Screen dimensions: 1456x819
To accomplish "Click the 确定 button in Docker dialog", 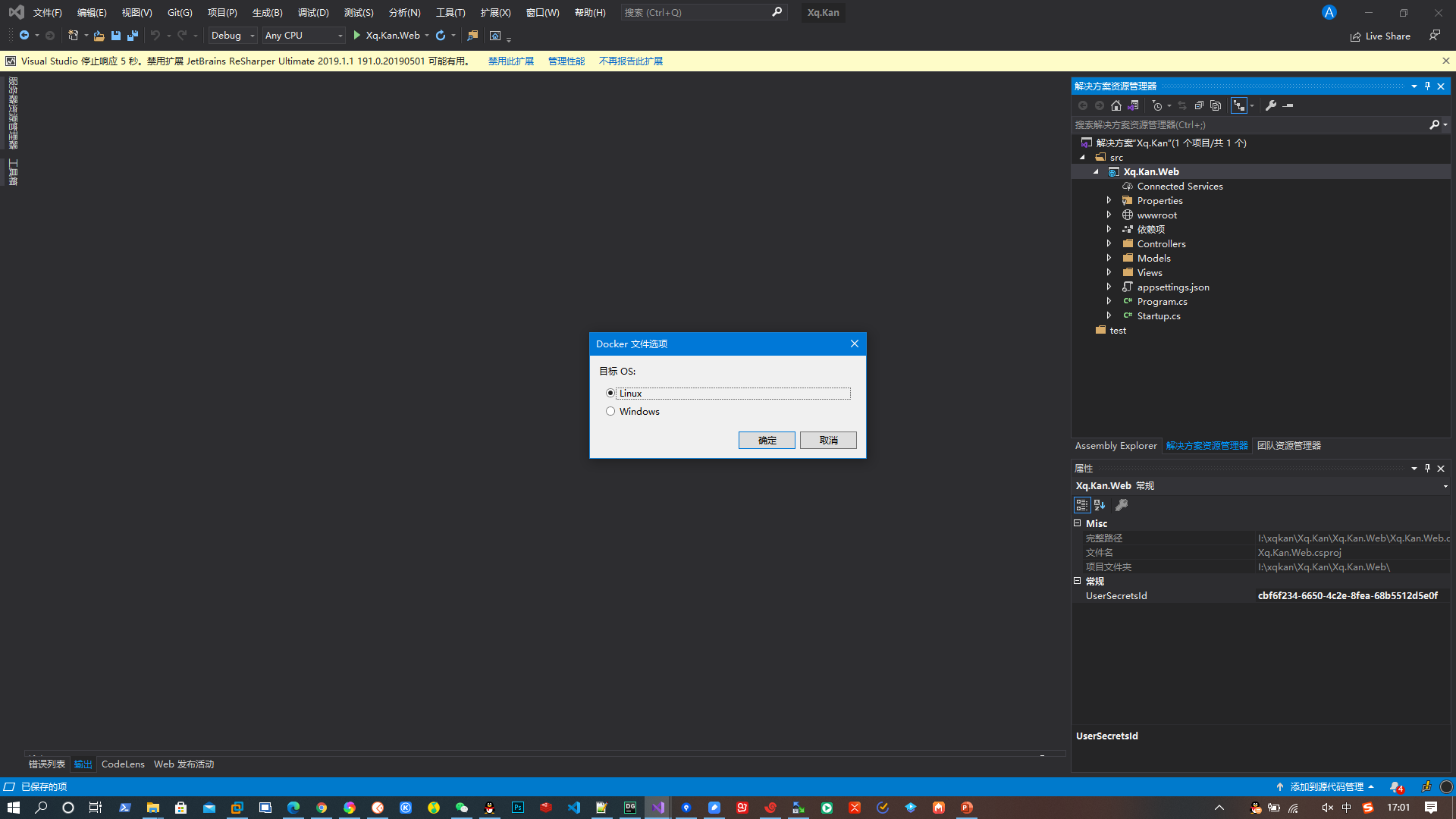I will click(x=767, y=441).
